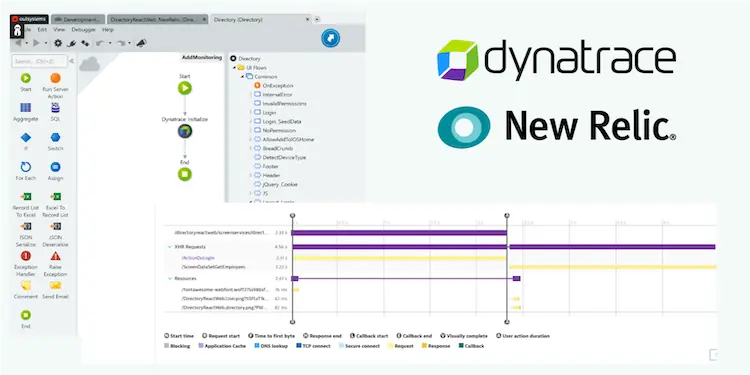Screen dimensions: 750x375
Task: Collapse the UI Flows folder
Action: (234, 67)
